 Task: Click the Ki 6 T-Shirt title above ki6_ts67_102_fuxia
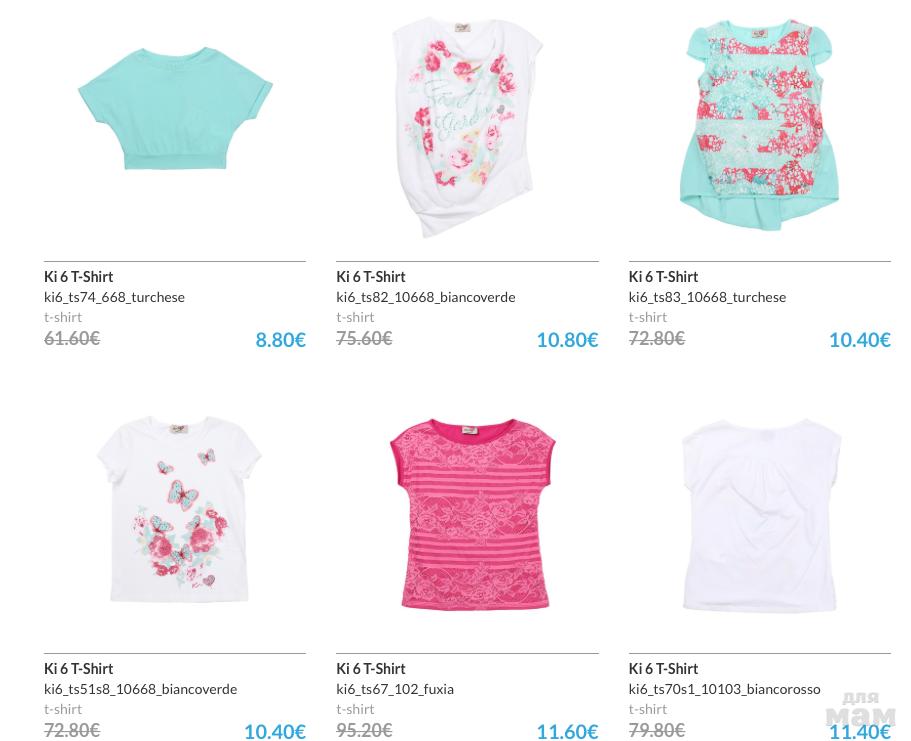pos(371,669)
